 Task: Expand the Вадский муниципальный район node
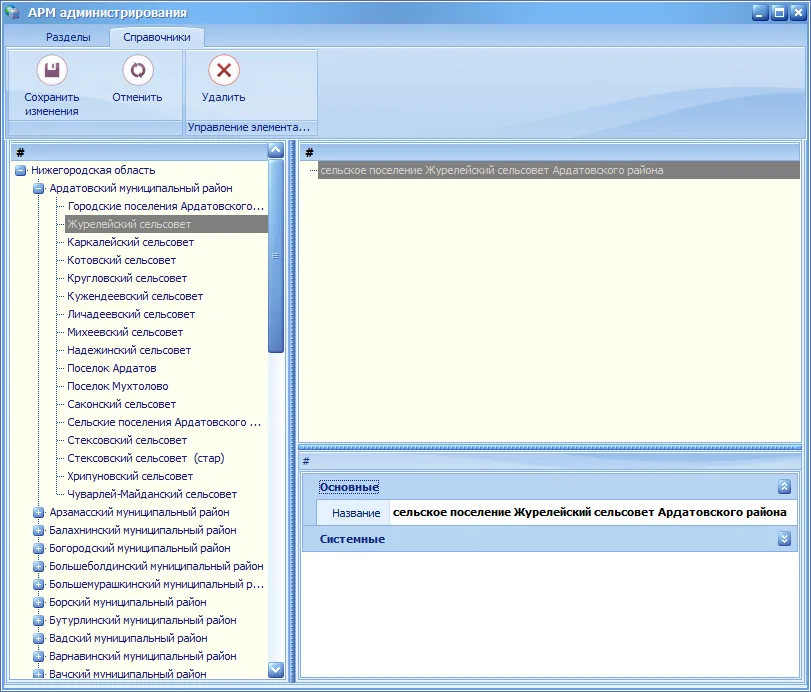coord(38,638)
